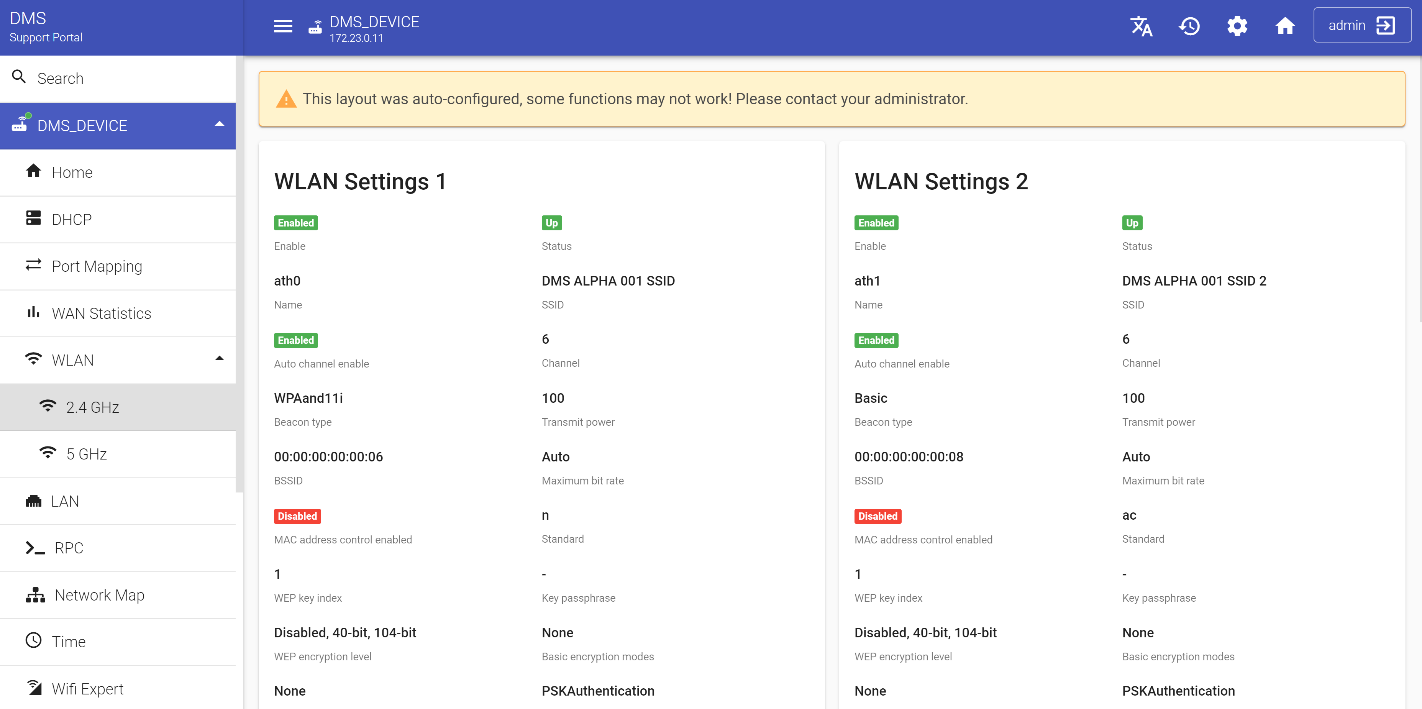The width and height of the screenshot is (1422, 709).
Task: Click the Network Map sidebar icon
Action: [35, 595]
